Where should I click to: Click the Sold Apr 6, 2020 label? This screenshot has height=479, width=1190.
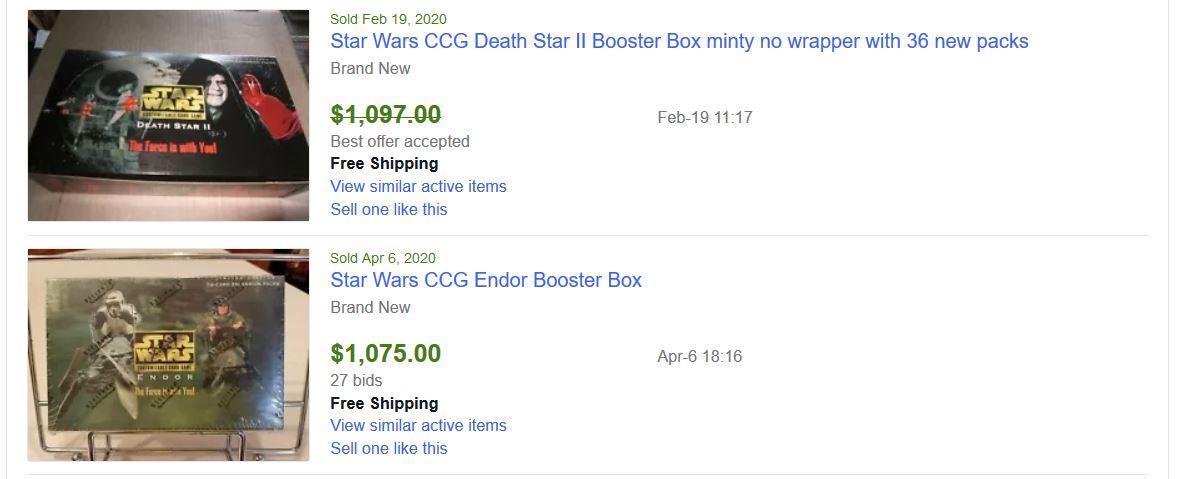click(383, 258)
